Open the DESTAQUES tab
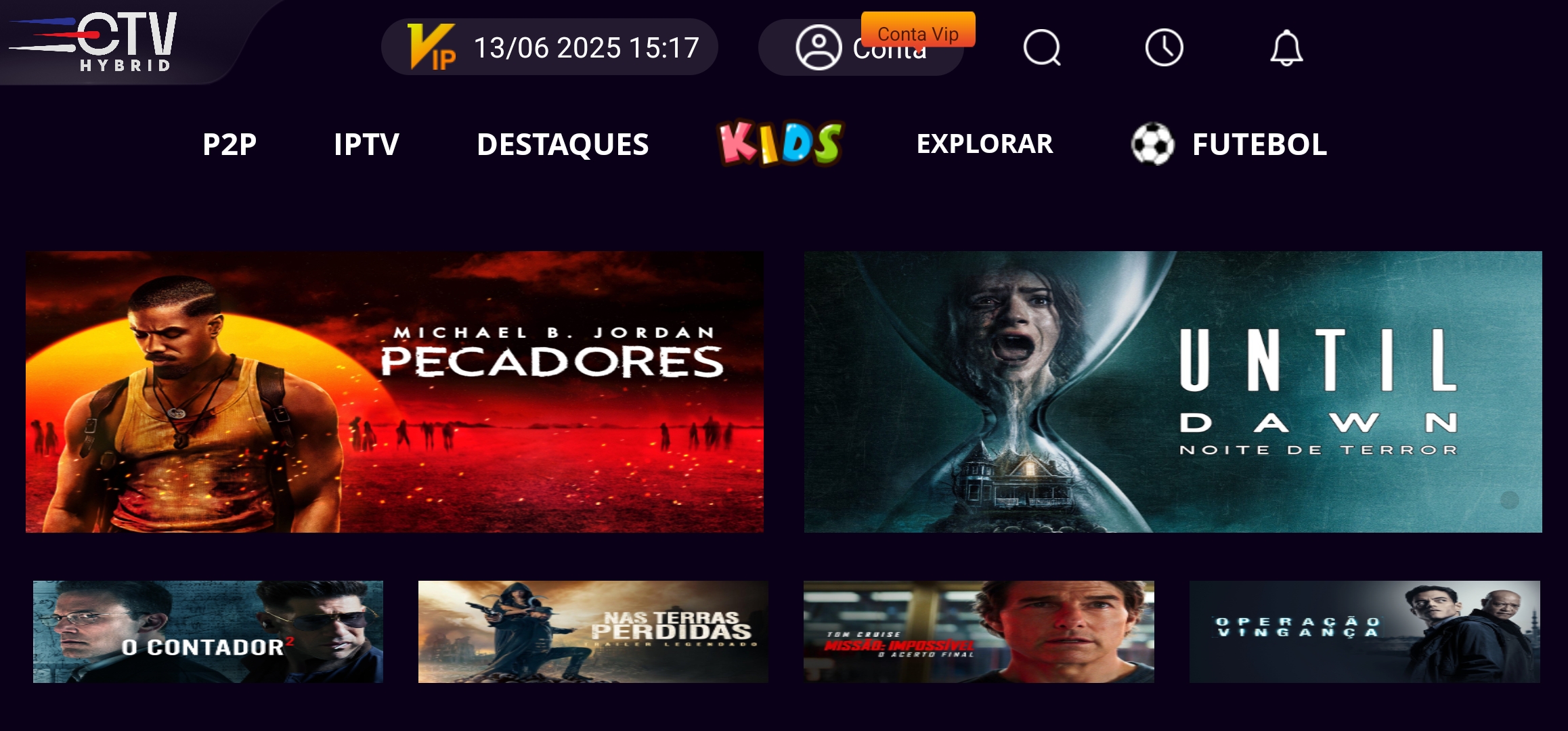1568x731 pixels. (x=563, y=144)
